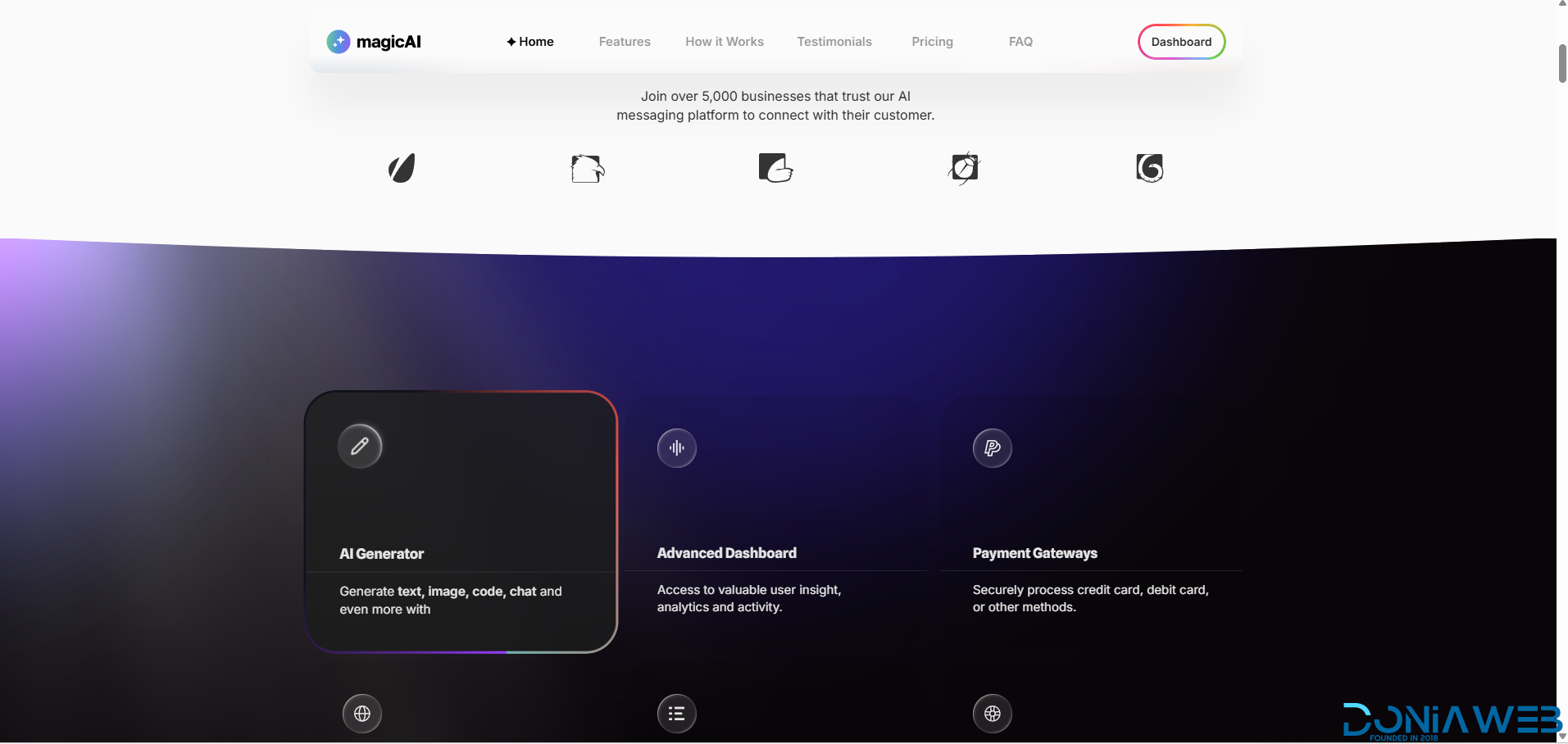
Task: Click the pen-in-square brand logo
Action: [964, 168]
